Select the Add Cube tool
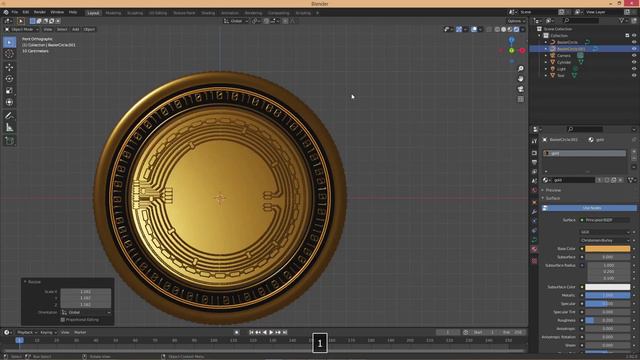 pyautogui.click(x=9, y=141)
